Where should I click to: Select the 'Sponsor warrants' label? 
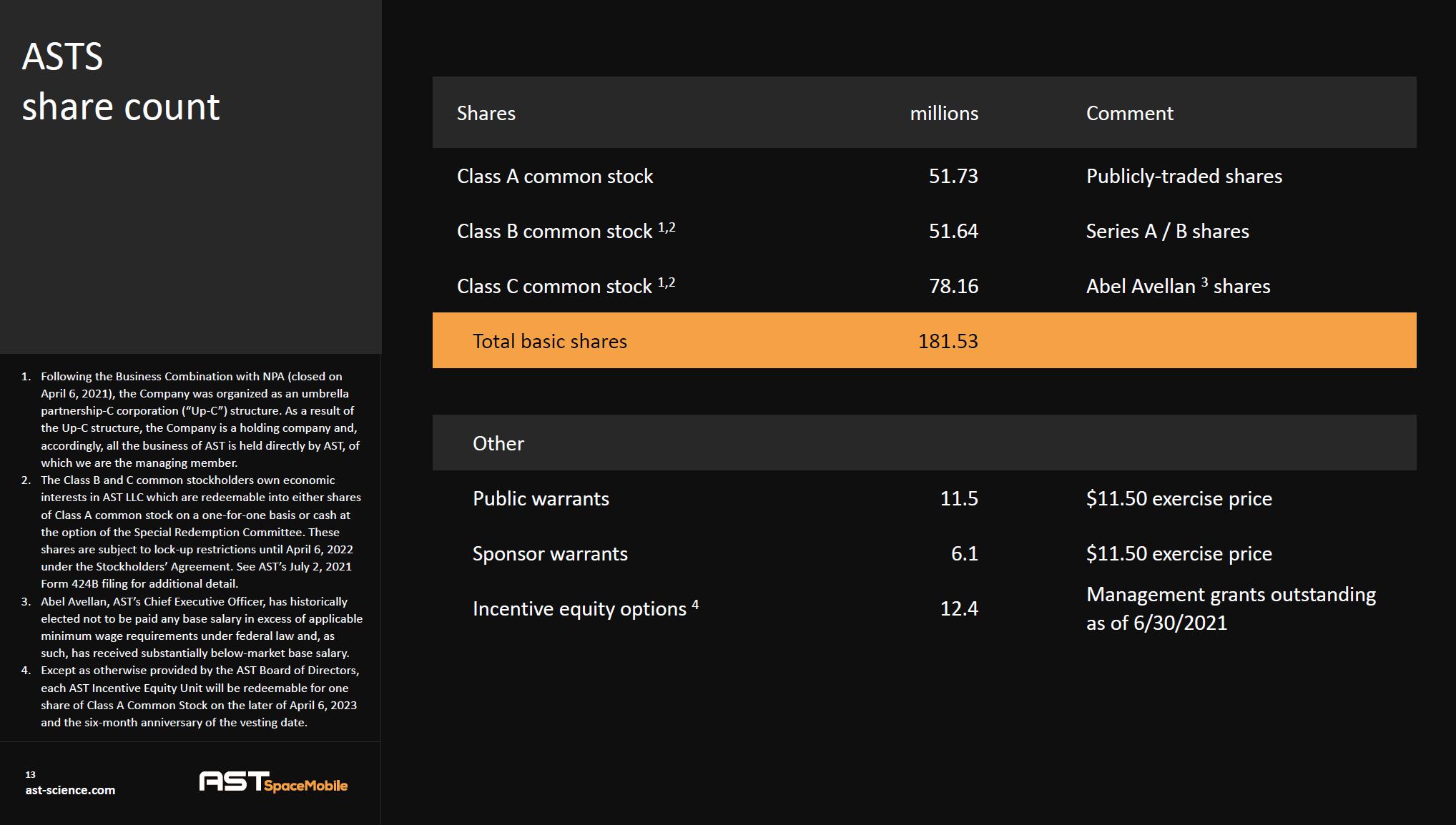click(x=551, y=553)
